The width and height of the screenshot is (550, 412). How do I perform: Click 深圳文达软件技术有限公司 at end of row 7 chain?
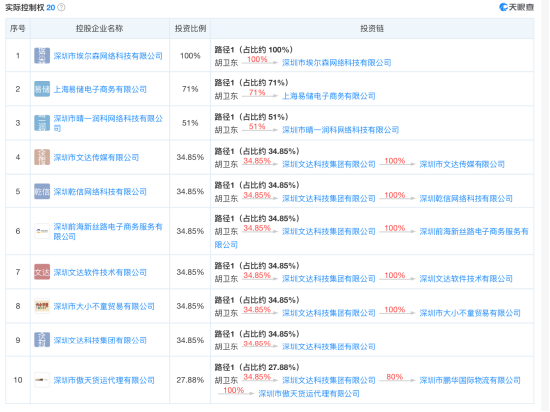click(x=466, y=279)
